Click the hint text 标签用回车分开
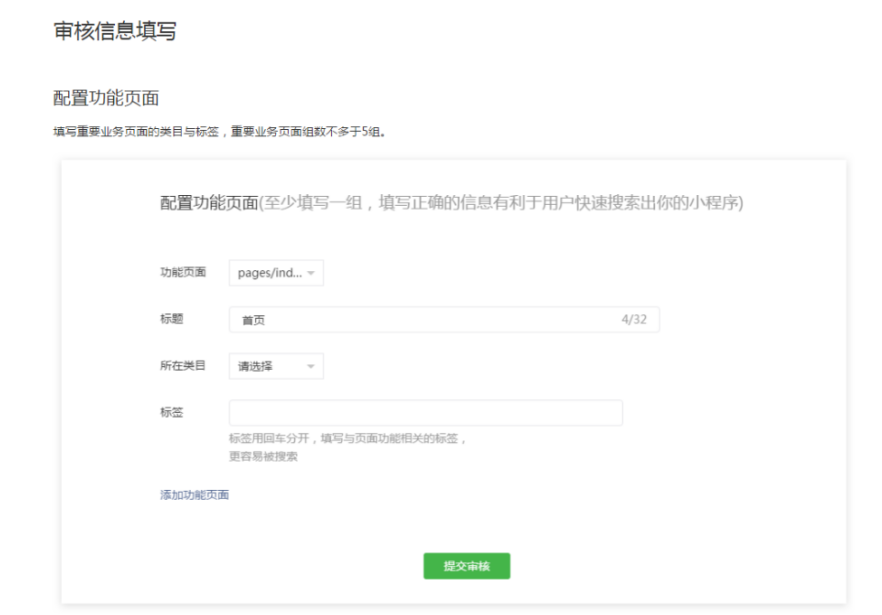 (269, 438)
